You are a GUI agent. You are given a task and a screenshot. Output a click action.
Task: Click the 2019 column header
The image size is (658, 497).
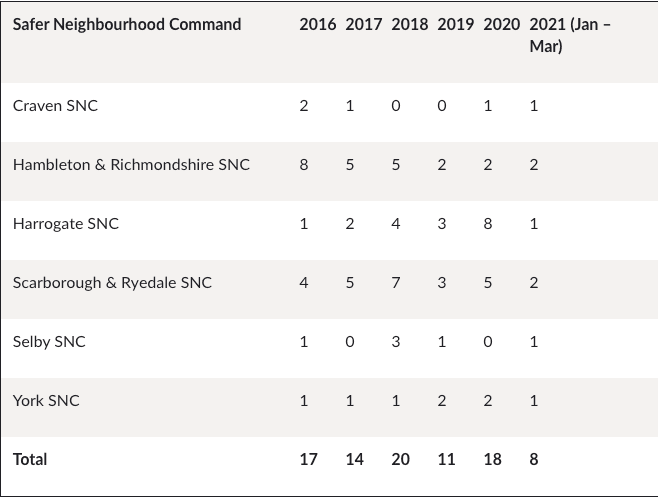click(455, 24)
